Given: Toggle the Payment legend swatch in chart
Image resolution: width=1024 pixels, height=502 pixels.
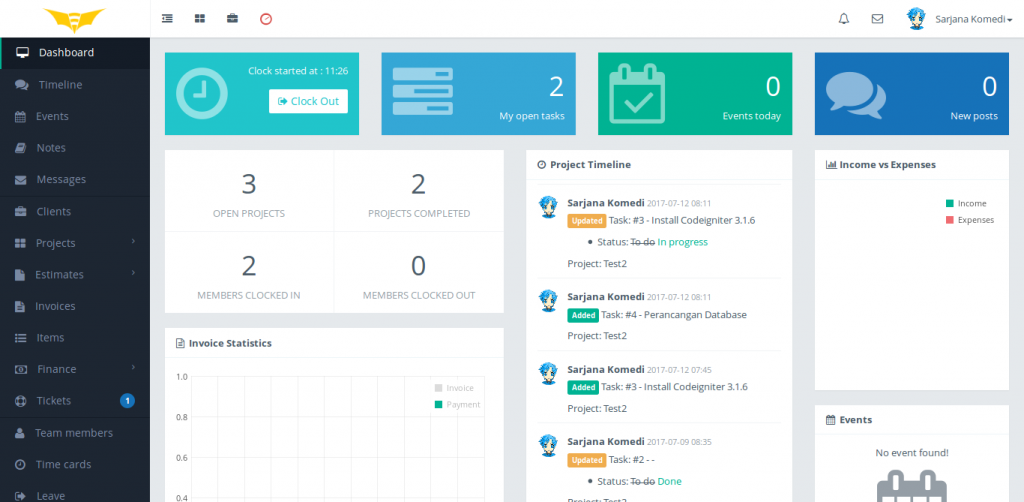Looking at the screenshot, I should point(438,405).
